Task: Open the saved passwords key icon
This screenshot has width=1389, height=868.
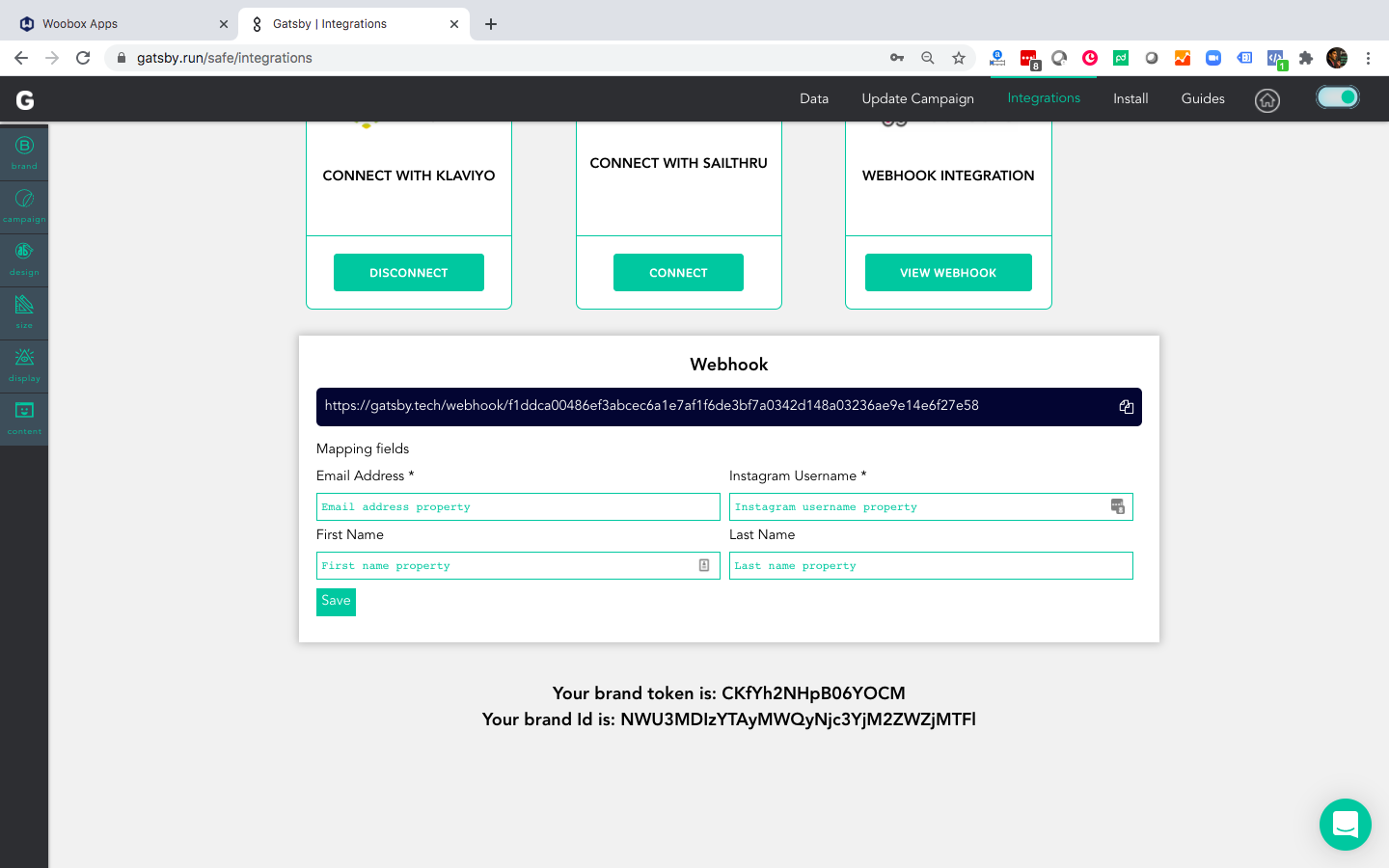Action: (x=897, y=58)
